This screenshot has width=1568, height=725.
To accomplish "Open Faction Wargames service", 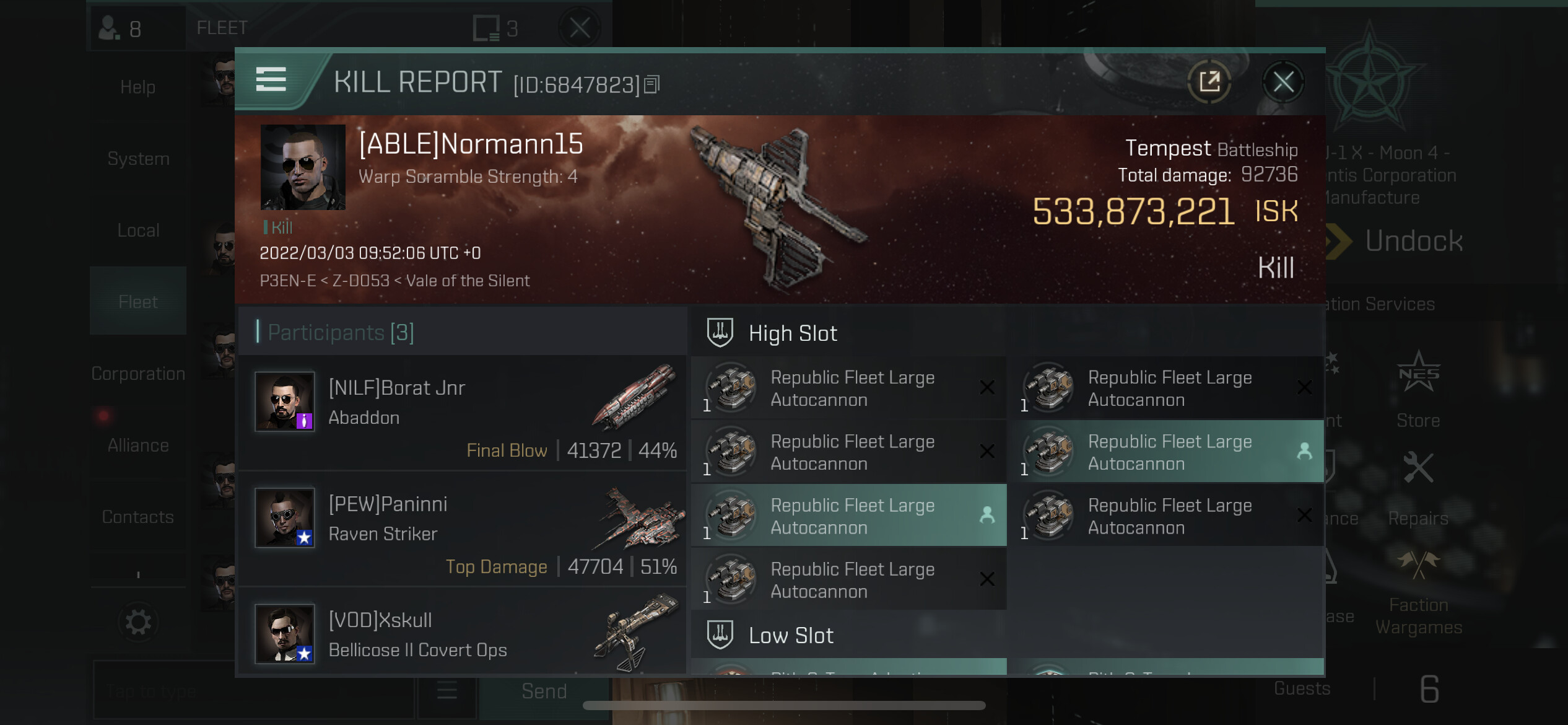I will (x=1418, y=593).
